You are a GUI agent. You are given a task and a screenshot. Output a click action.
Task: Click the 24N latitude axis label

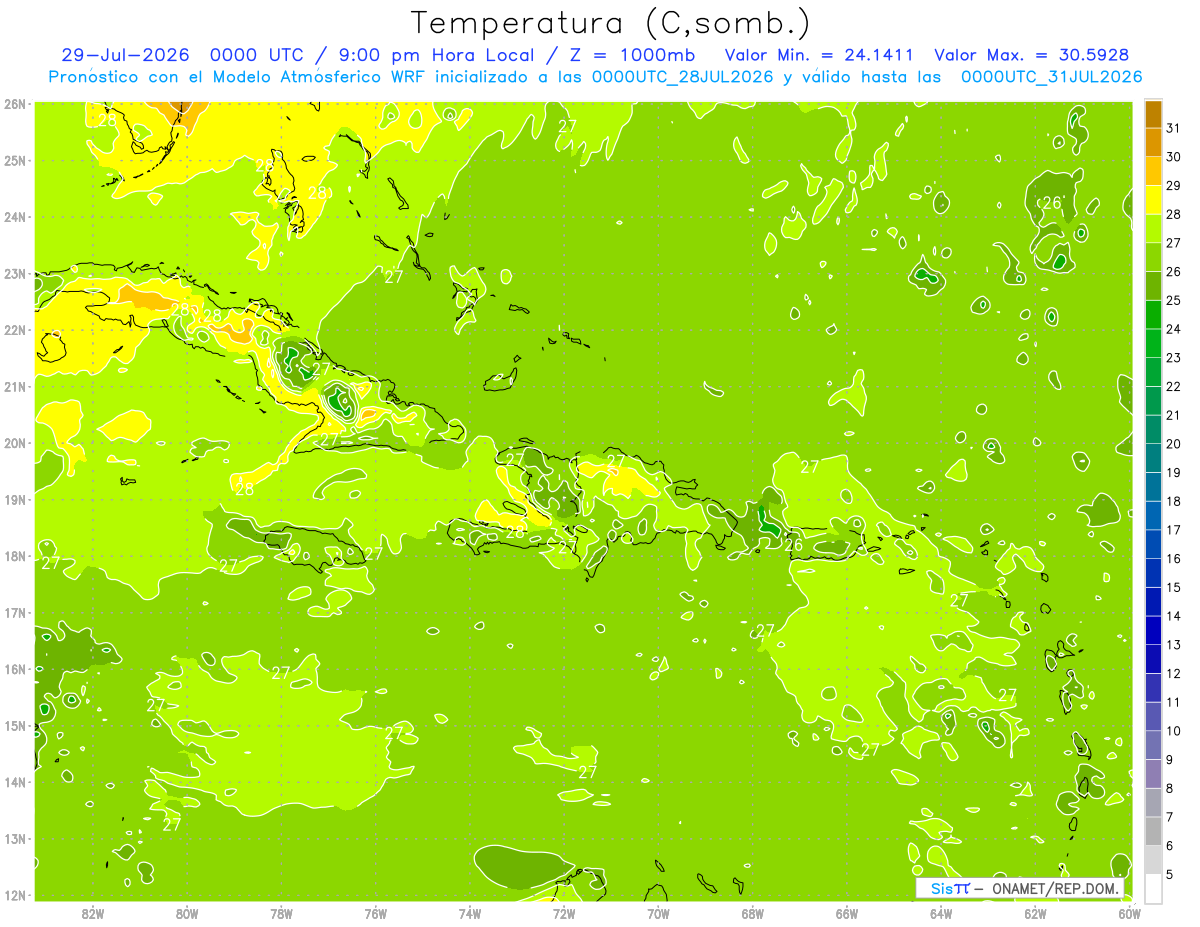tap(14, 216)
